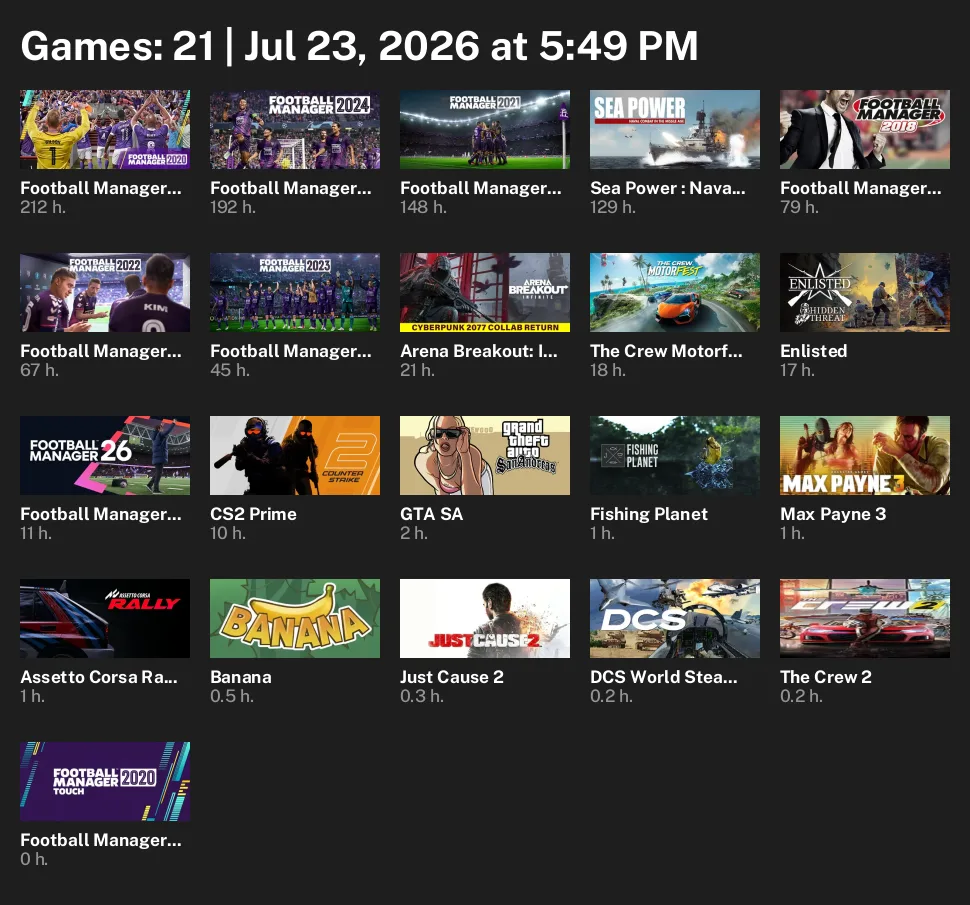The width and height of the screenshot is (970, 905).
Task: Open the Enlisted Hidden Threat thumbnail
Action: [865, 292]
